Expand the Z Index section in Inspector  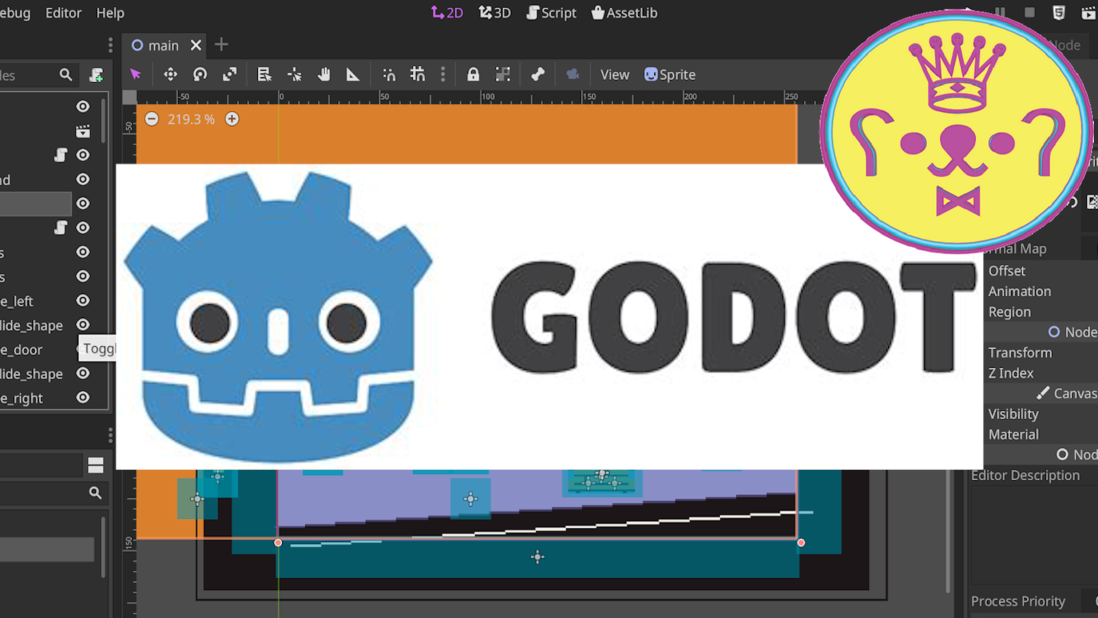[1010, 373]
